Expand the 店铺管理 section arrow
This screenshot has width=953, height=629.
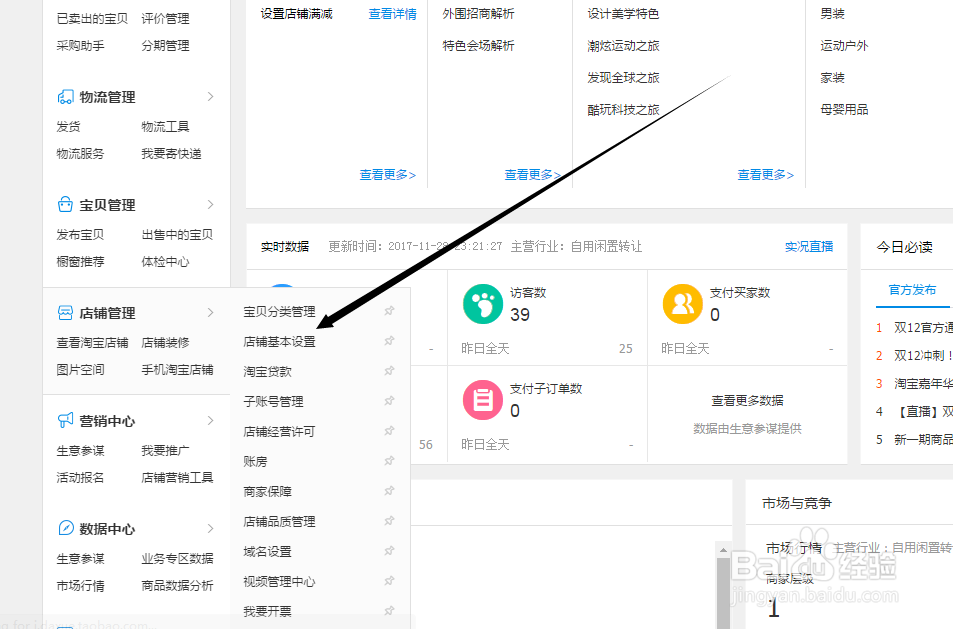point(210,313)
